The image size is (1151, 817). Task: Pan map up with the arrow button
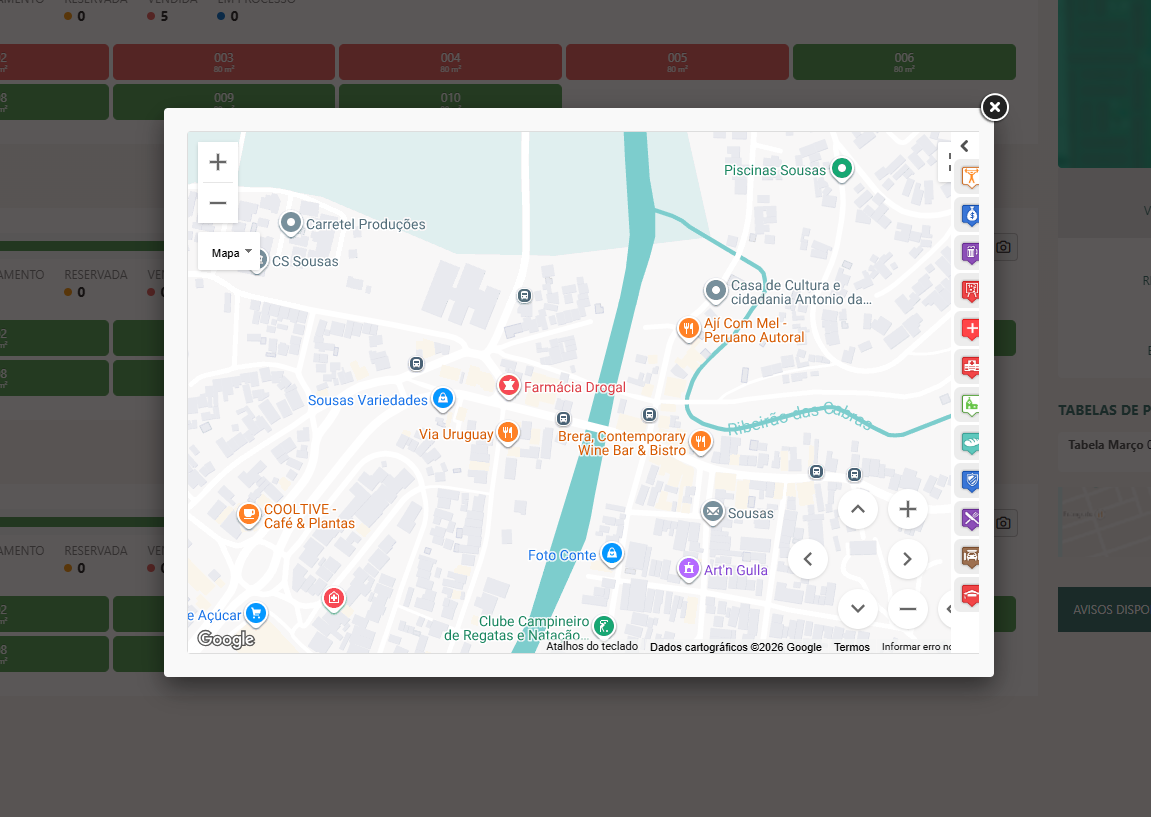click(x=858, y=509)
